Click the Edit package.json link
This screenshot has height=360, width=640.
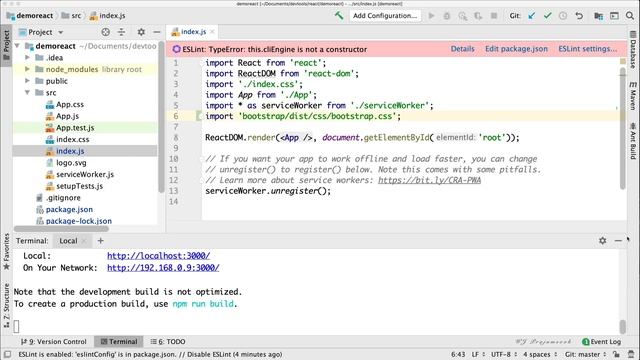coord(516,49)
